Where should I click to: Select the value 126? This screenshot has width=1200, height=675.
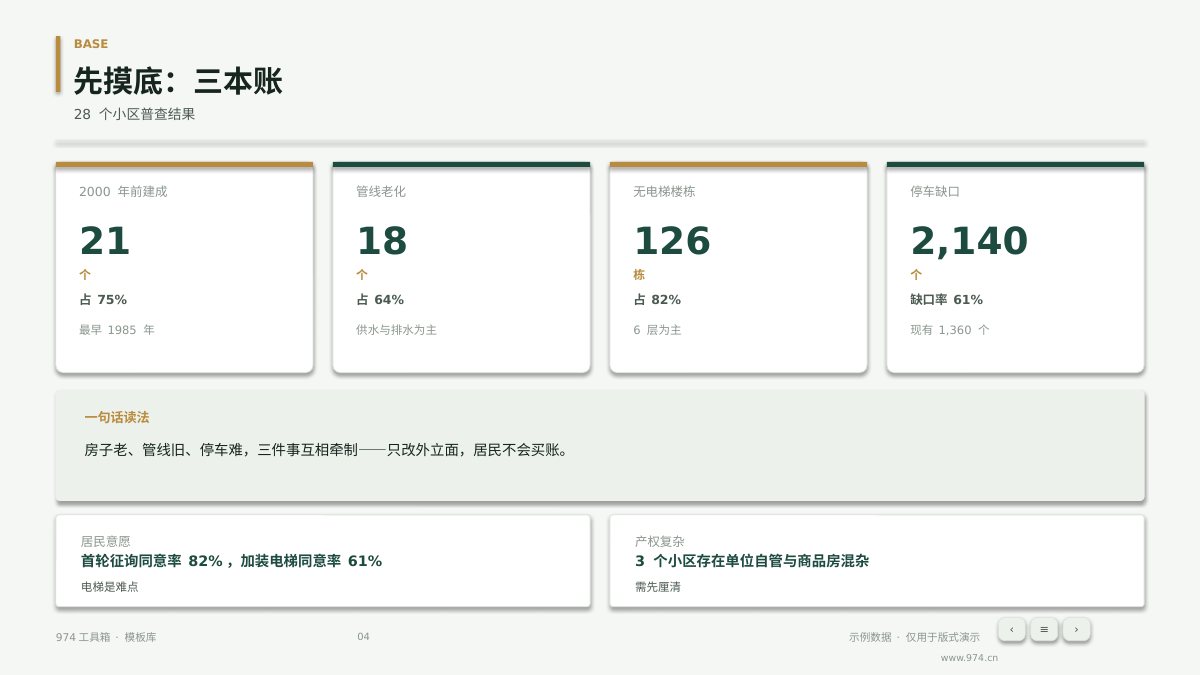point(672,241)
